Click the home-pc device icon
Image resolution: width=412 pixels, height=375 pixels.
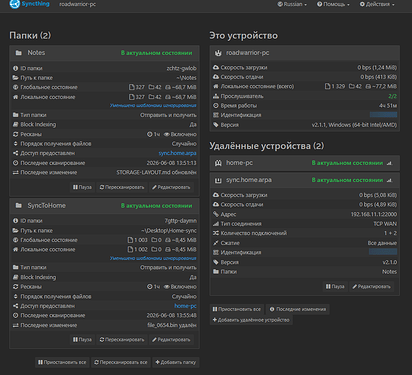coord(218,163)
